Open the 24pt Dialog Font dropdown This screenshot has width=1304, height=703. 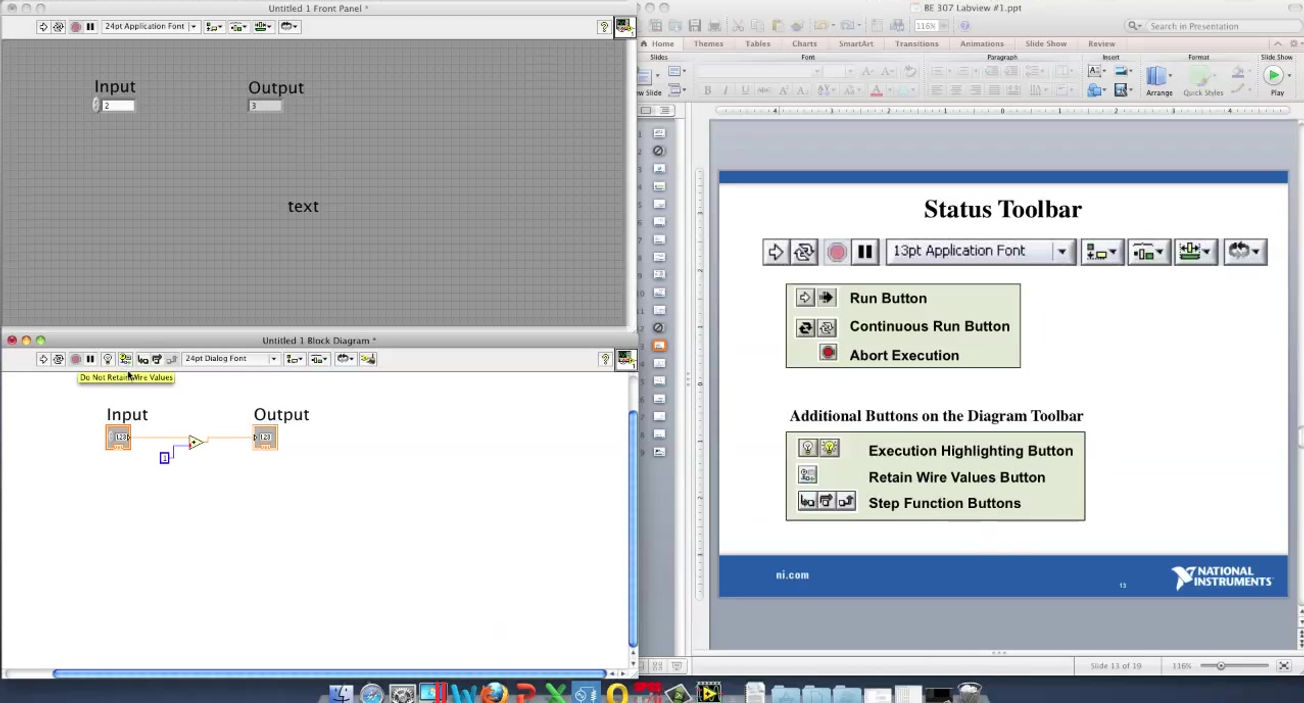click(275, 358)
